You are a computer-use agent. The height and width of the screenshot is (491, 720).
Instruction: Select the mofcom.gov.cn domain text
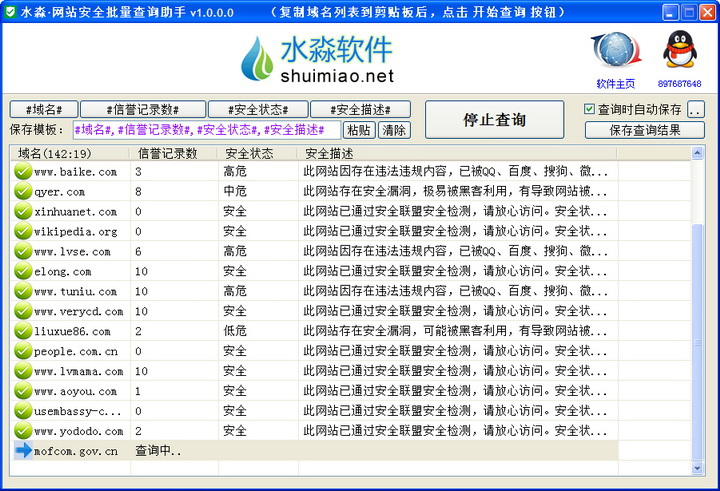coord(75,451)
